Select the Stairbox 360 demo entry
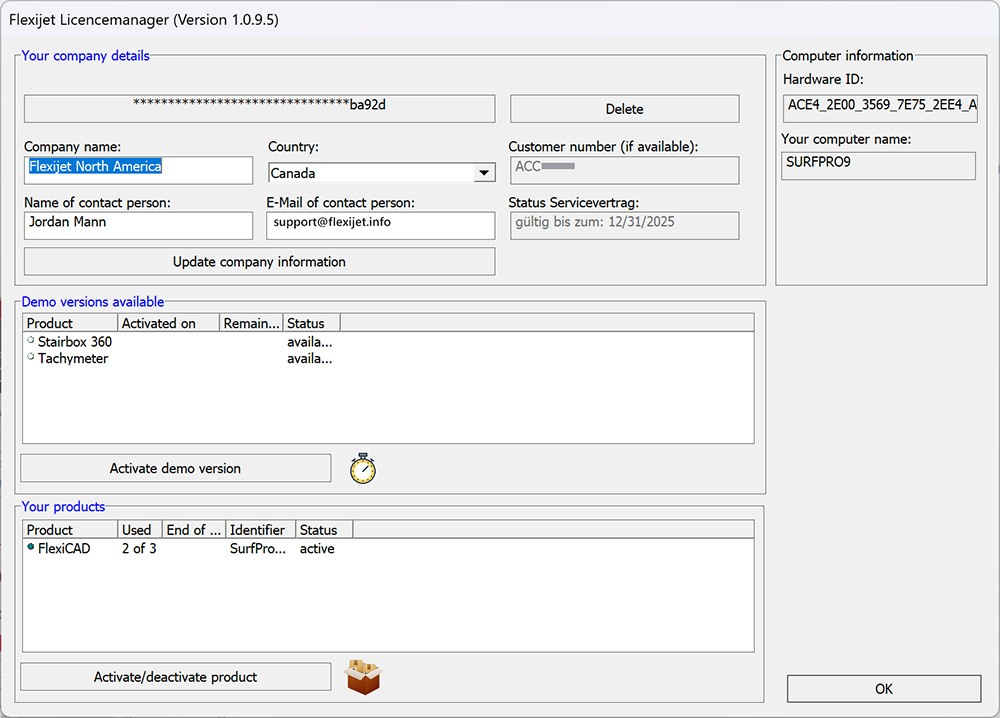The height and width of the screenshot is (718, 1000). [74, 342]
